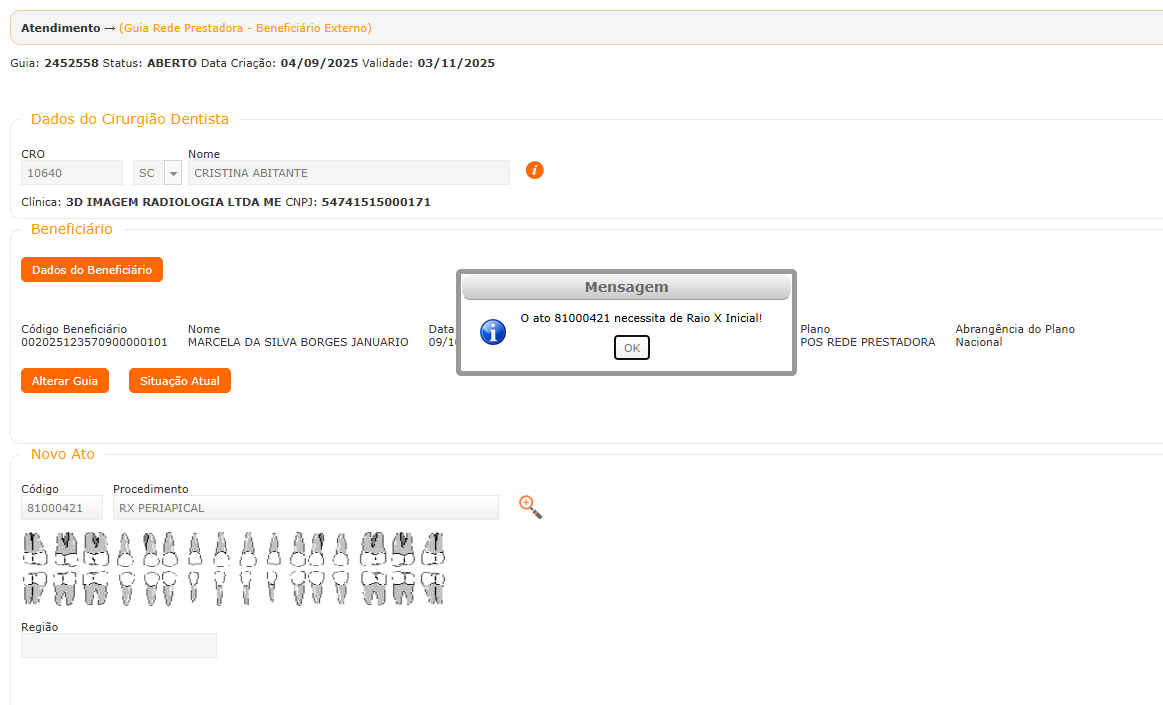The width and height of the screenshot is (1163, 705).
Task: Select lower tooth 42 in the odontogram
Action: point(194,588)
